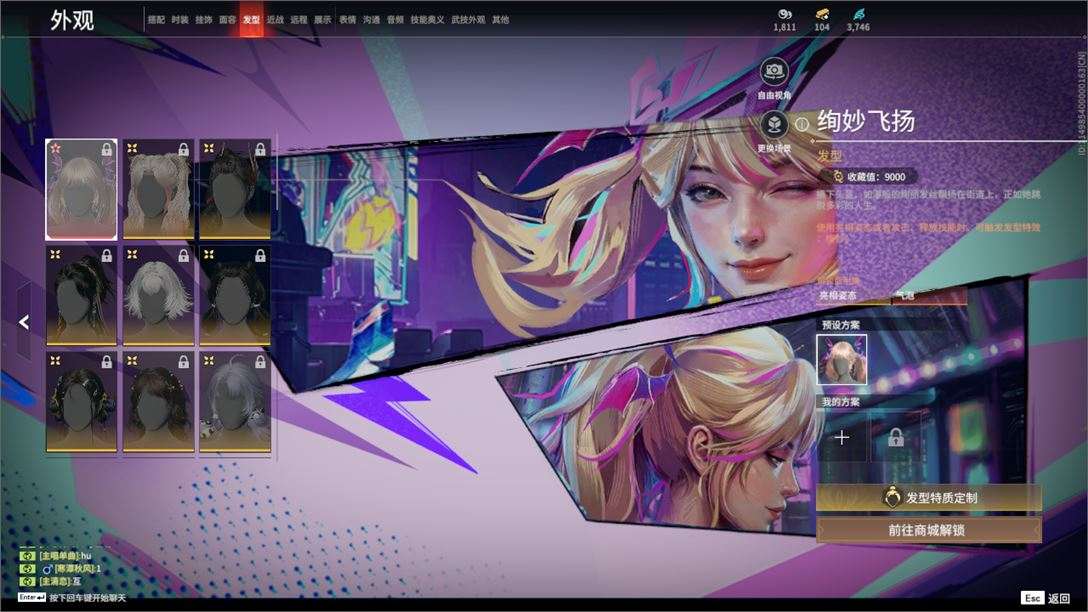Click the 3,746 currency amount
This screenshot has width=1088, height=612.
coord(858,27)
